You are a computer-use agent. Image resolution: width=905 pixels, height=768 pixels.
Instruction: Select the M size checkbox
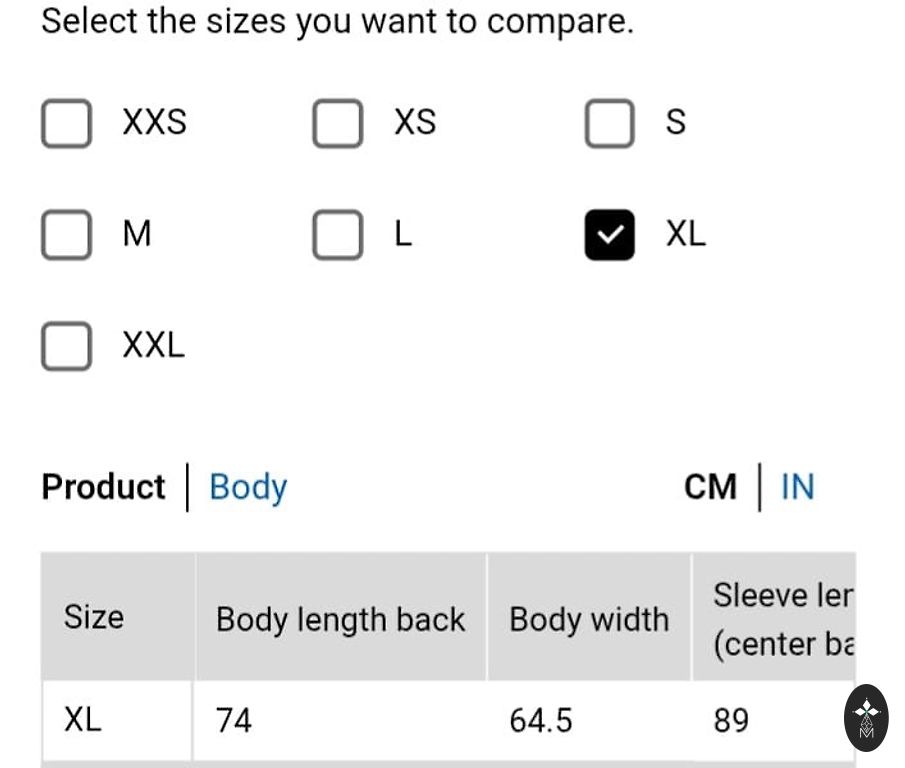(66, 235)
